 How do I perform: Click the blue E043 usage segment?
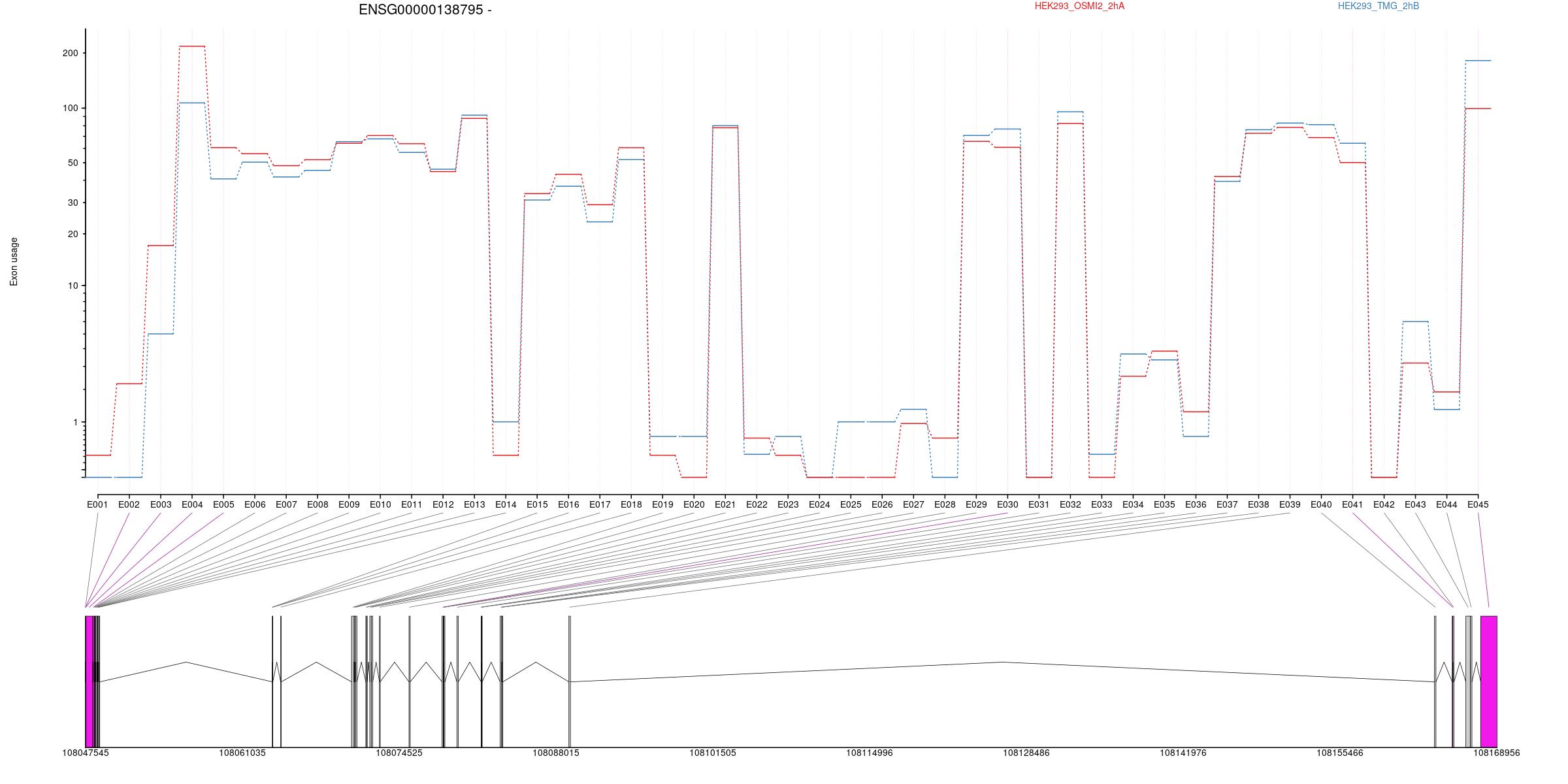[1415, 321]
